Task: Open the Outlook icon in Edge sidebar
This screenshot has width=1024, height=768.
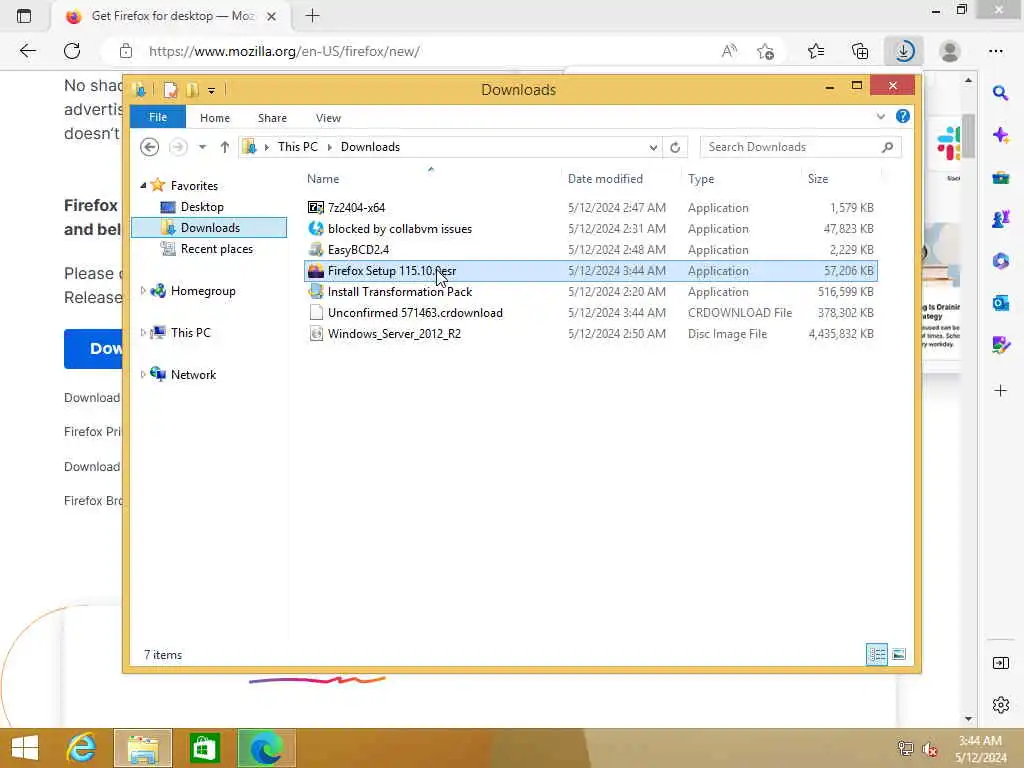Action: 1000,303
